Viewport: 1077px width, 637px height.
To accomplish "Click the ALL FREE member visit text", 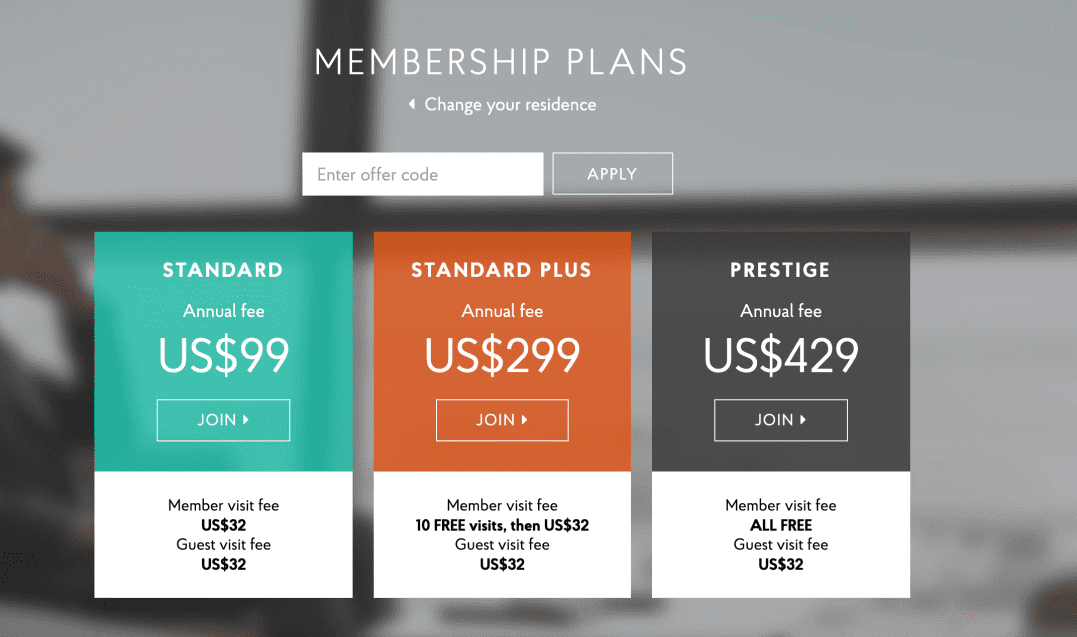I will click(x=781, y=525).
